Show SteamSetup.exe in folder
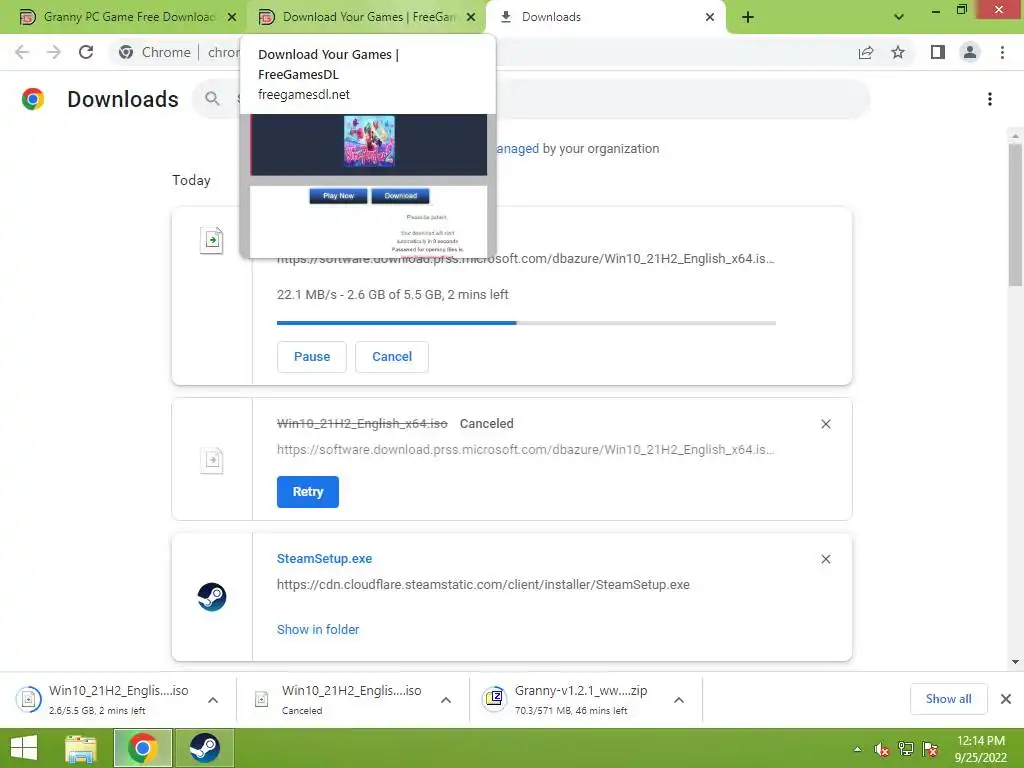Screen dimensions: 1024x768 pyautogui.click(x=318, y=630)
